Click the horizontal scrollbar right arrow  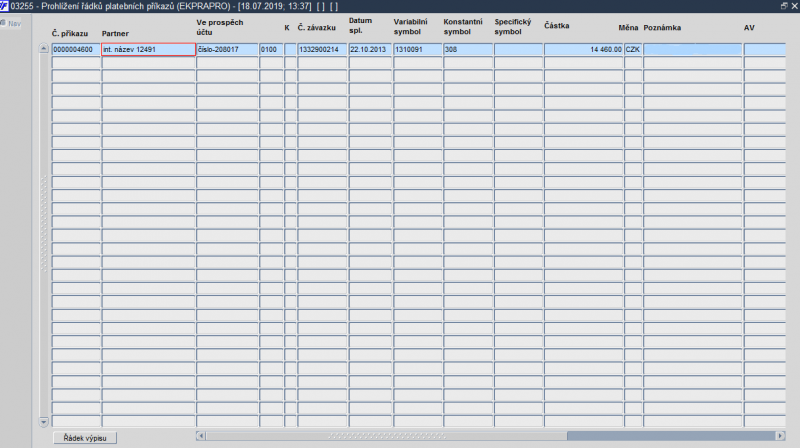point(780,436)
